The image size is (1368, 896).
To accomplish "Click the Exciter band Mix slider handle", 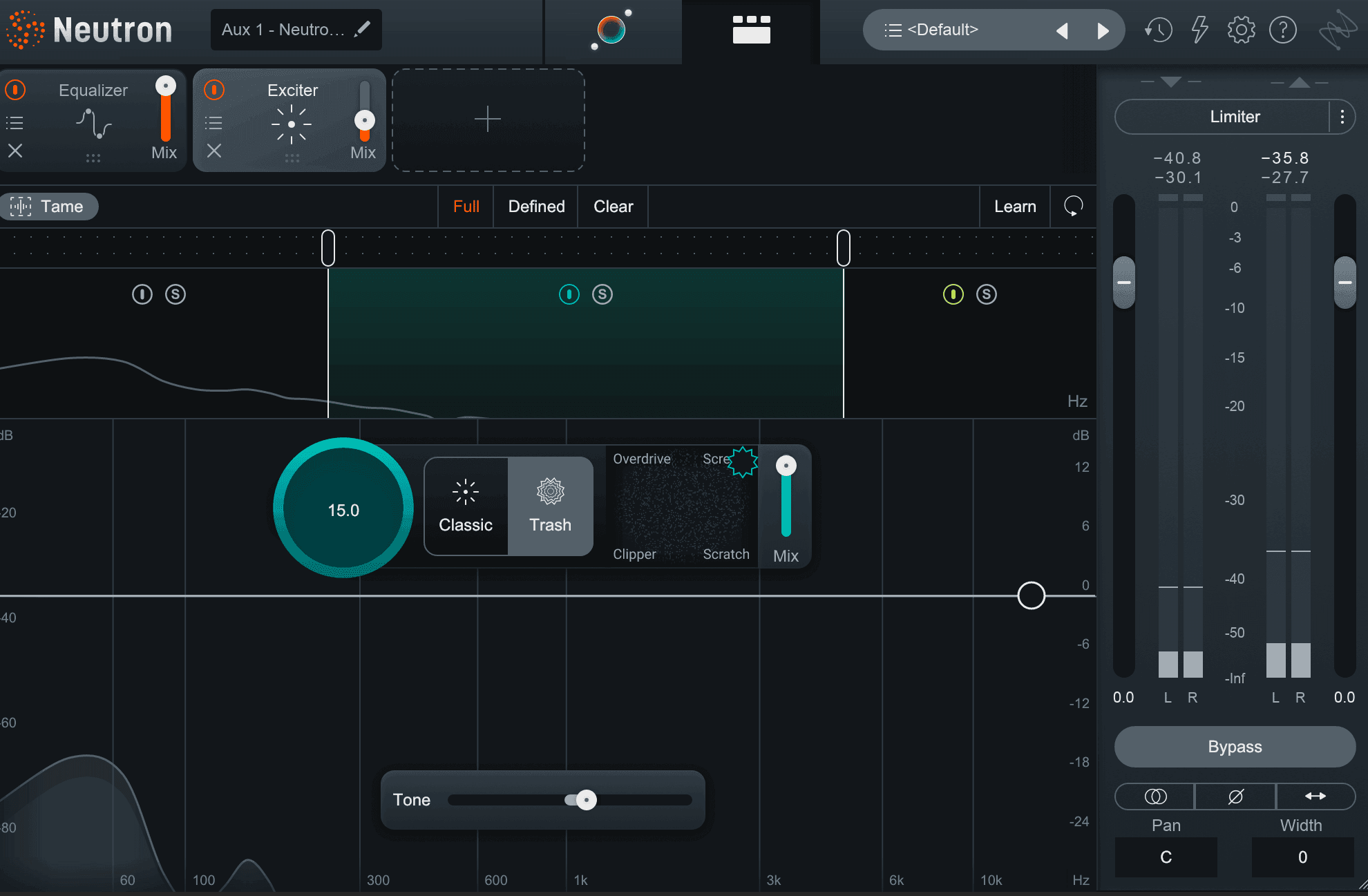I will [x=786, y=466].
